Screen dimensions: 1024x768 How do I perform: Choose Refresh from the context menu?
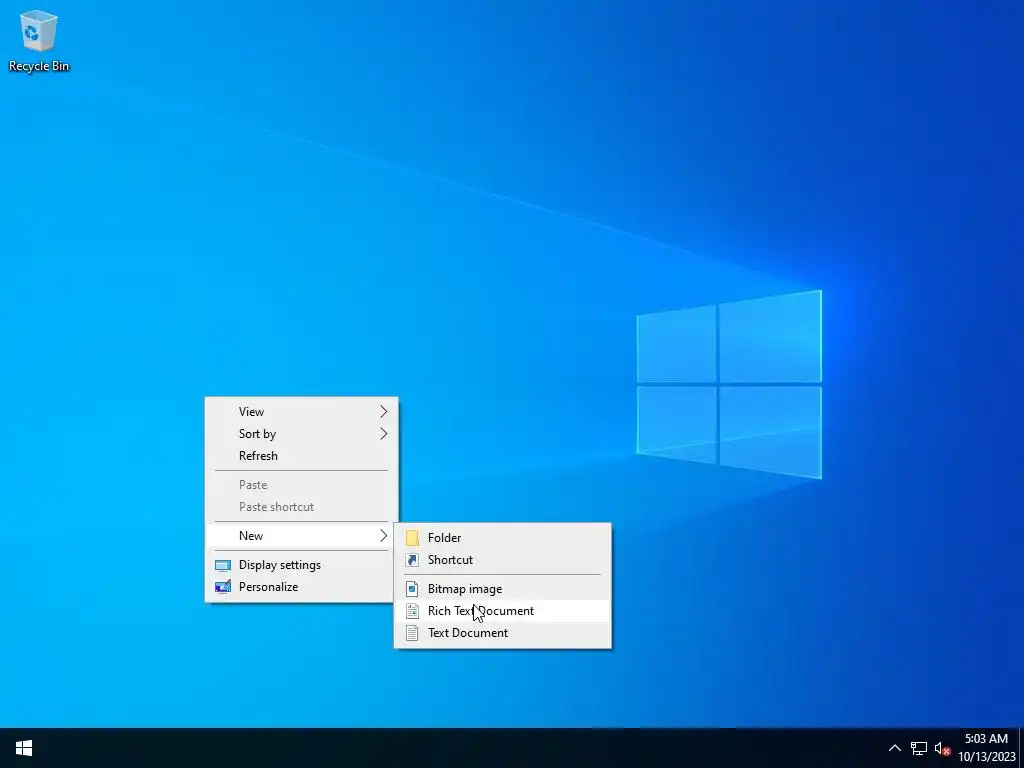pos(301,456)
